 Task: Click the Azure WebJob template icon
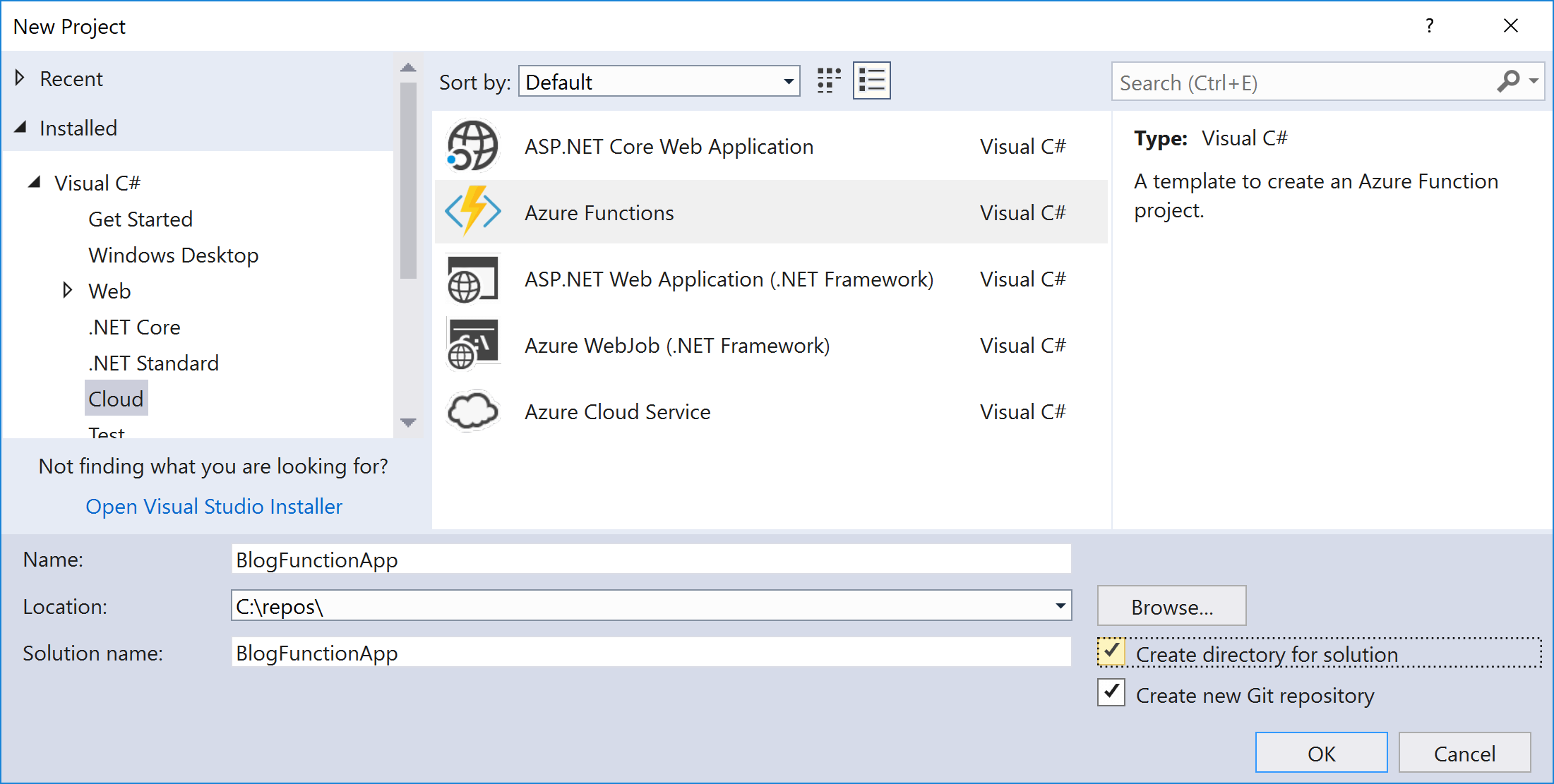click(472, 345)
